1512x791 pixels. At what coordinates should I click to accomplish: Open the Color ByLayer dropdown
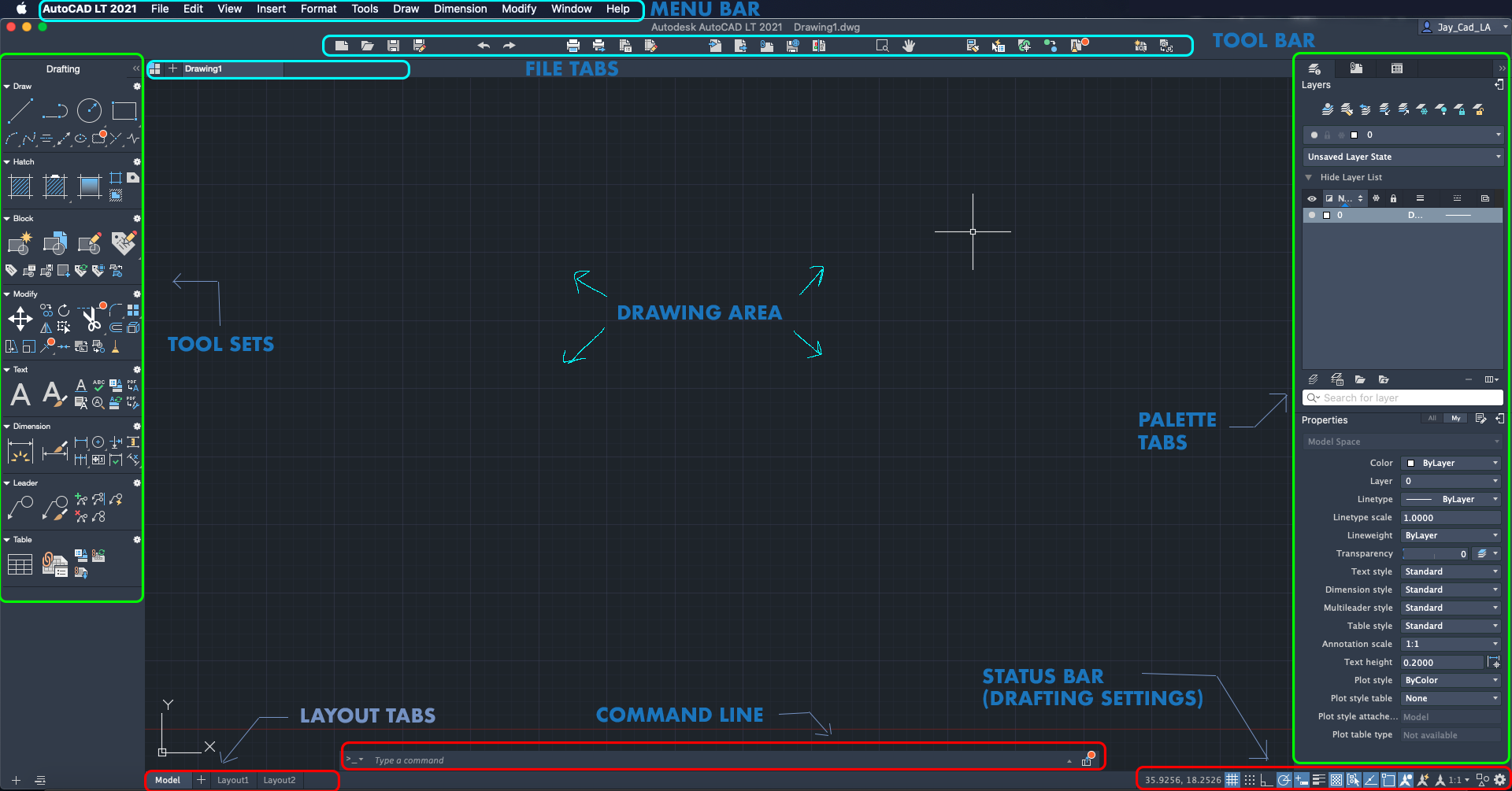(x=1451, y=463)
